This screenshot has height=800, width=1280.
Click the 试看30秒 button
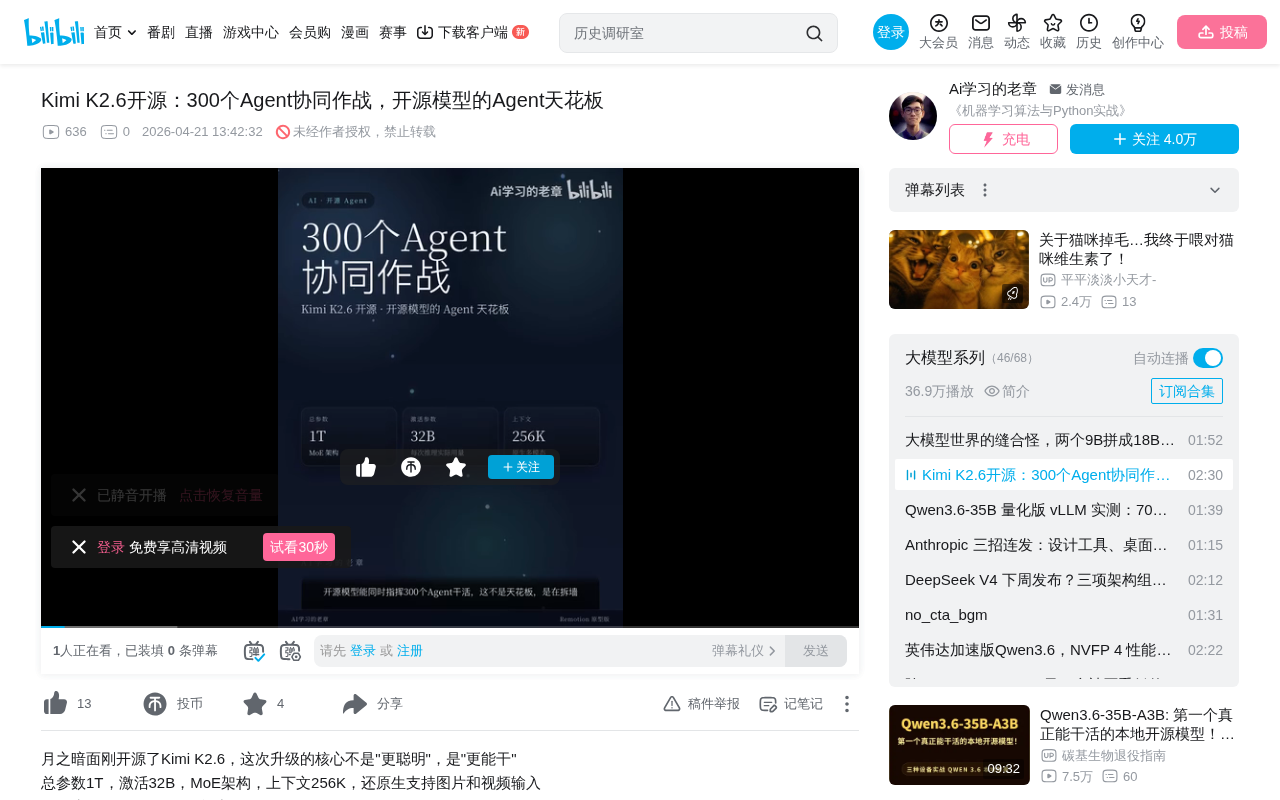coord(299,547)
